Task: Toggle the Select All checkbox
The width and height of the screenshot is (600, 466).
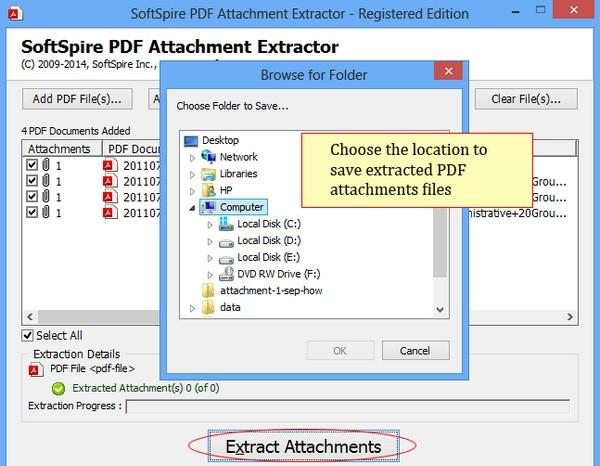Action: (x=27, y=336)
